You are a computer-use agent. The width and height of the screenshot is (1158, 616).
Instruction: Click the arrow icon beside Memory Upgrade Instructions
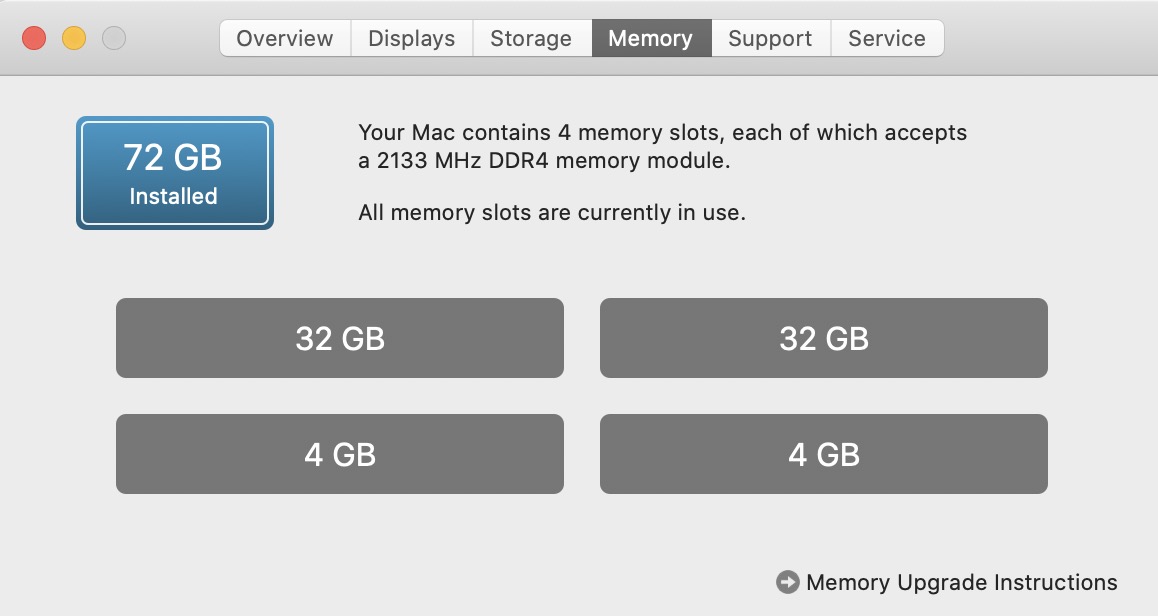click(788, 582)
